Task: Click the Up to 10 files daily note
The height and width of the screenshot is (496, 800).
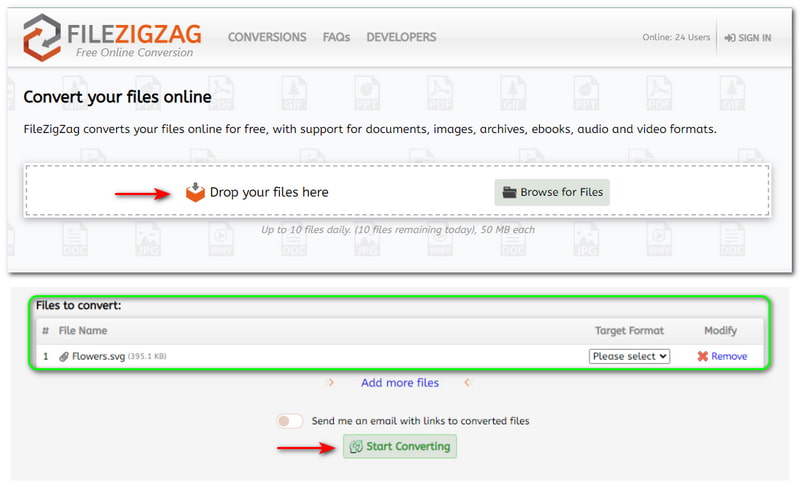Action: click(x=397, y=230)
